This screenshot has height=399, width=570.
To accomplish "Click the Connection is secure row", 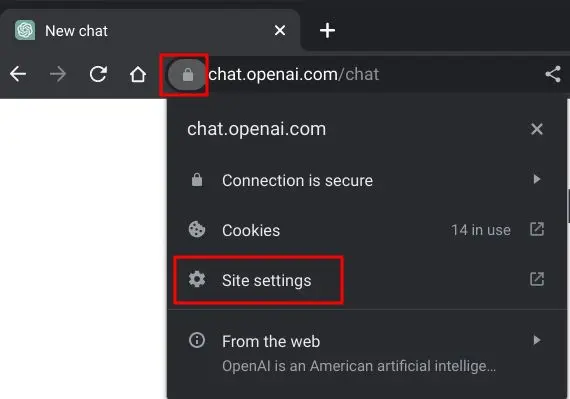I will point(366,180).
